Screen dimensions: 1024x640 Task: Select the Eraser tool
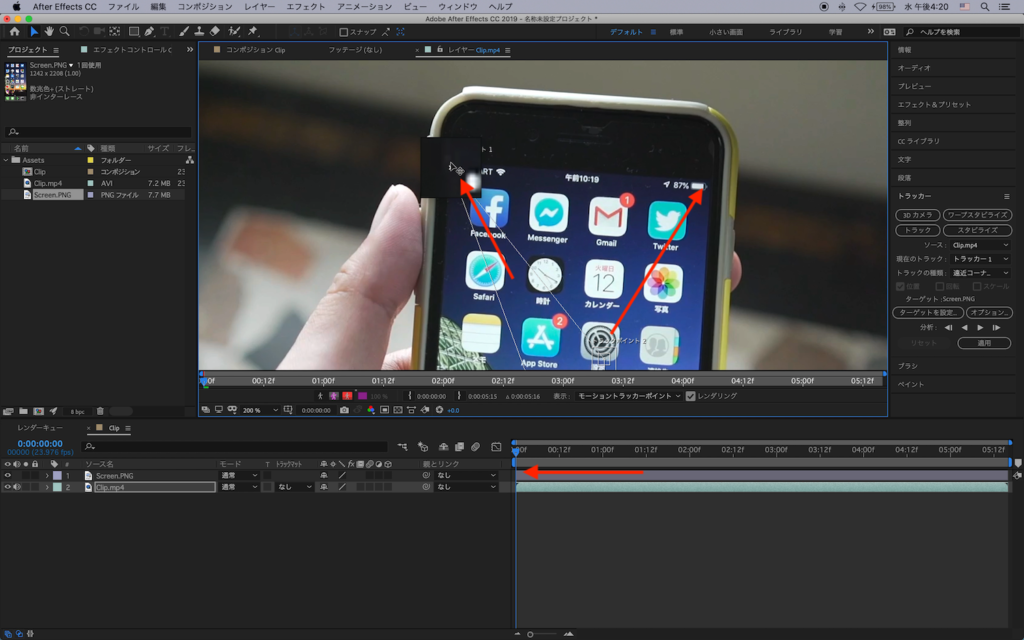215,32
